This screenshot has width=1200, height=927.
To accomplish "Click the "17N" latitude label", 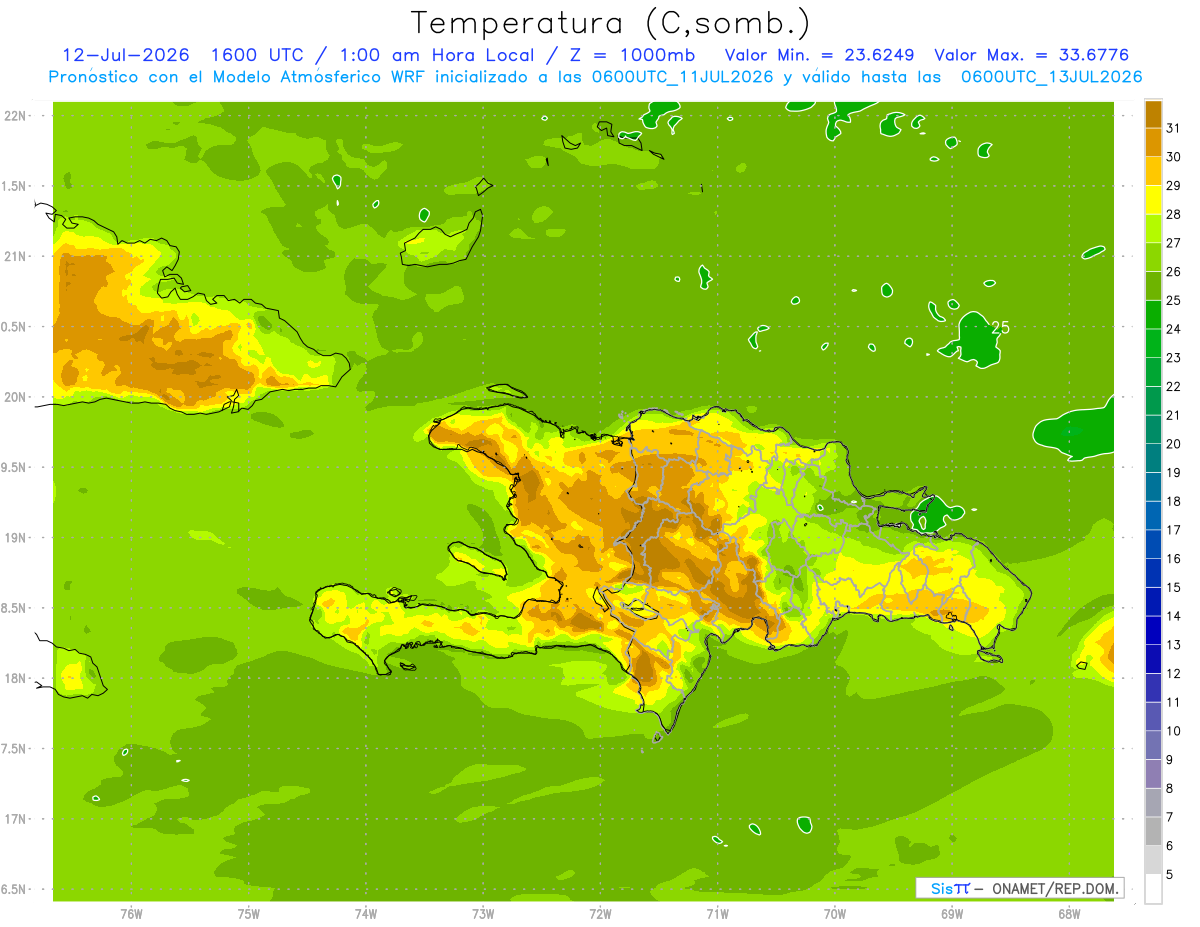I will coord(16,819).
